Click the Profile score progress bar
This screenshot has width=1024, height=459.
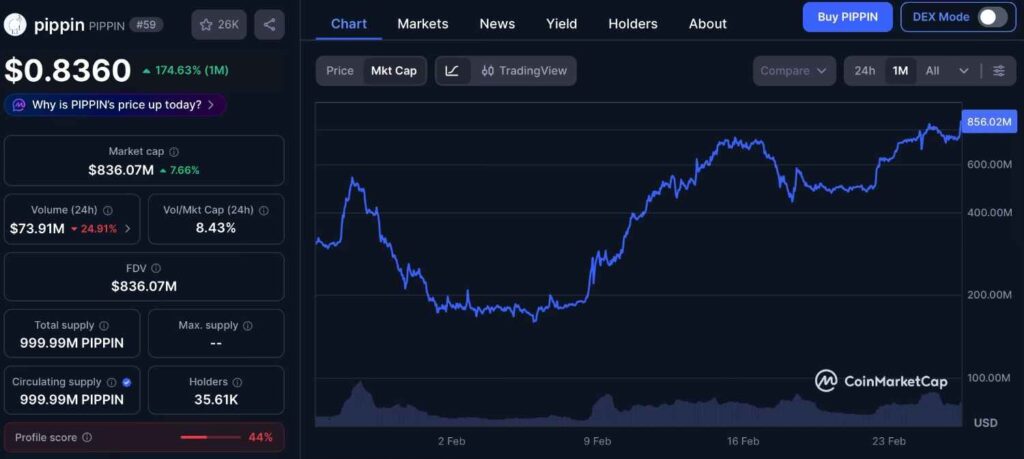point(207,437)
